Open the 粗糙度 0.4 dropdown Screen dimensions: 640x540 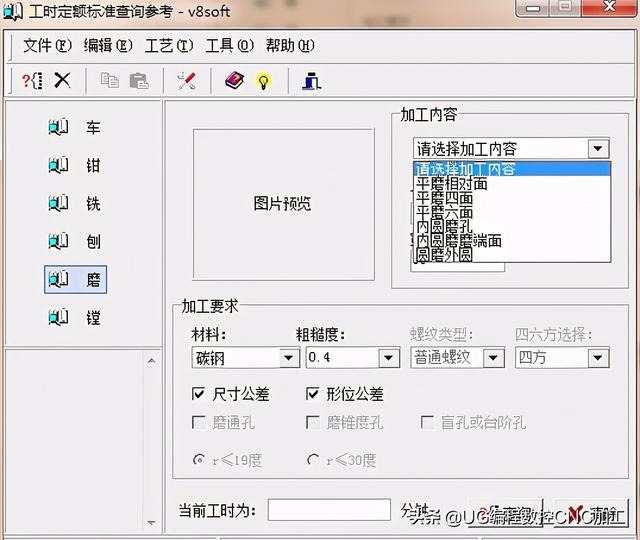pyautogui.click(x=389, y=358)
